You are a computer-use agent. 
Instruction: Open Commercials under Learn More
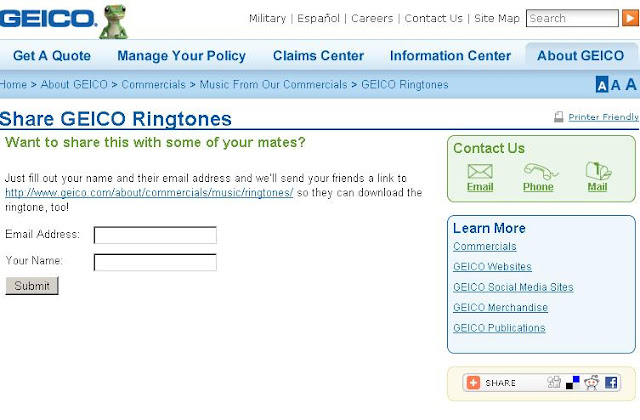484,247
